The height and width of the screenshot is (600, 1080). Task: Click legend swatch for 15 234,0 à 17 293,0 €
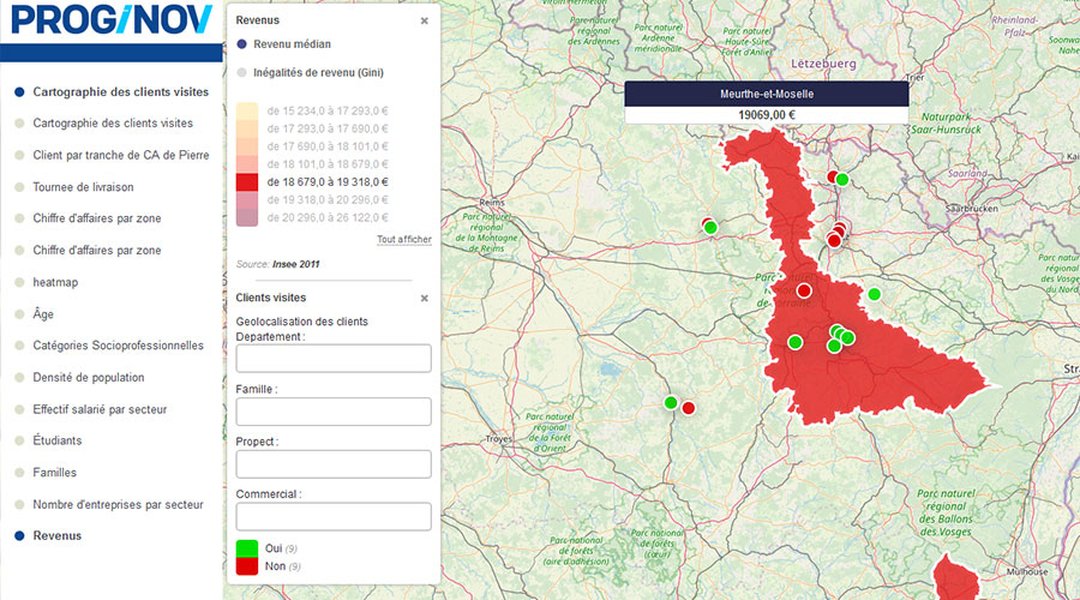pyautogui.click(x=247, y=111)
